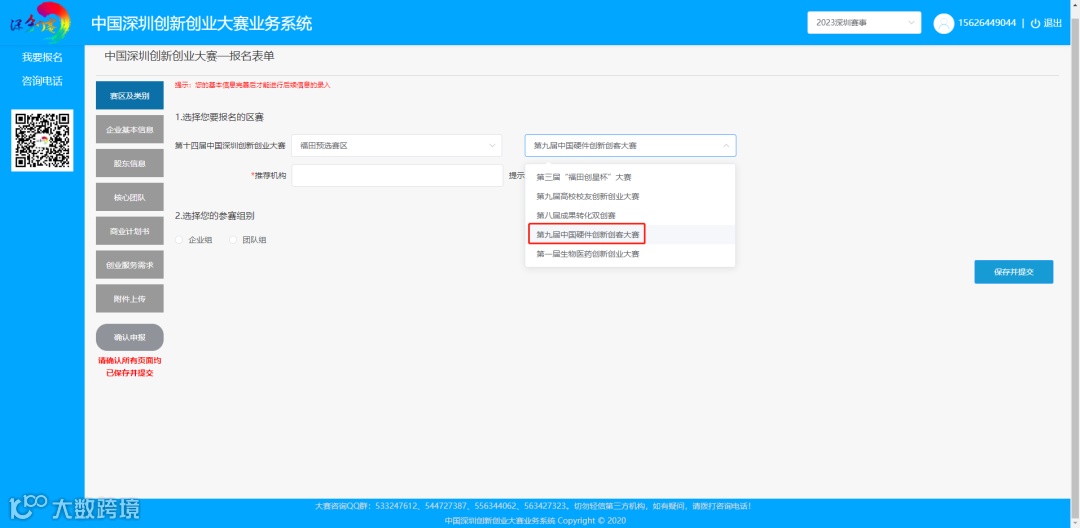Click the 确认申报 button
Image resolution: width=1080 pixels, height=528 pixels.
129,337
